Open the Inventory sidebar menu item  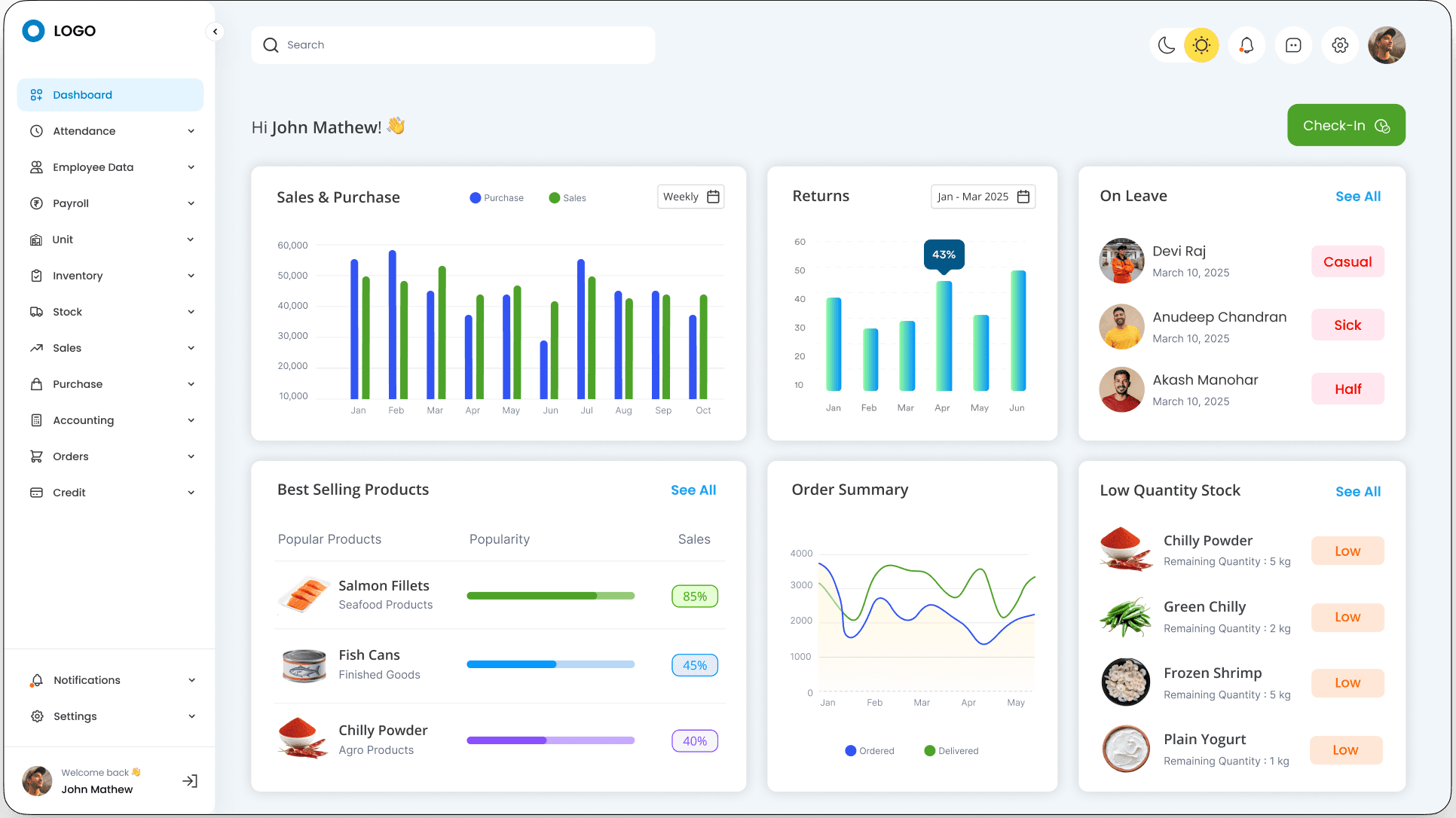(78, 276)
